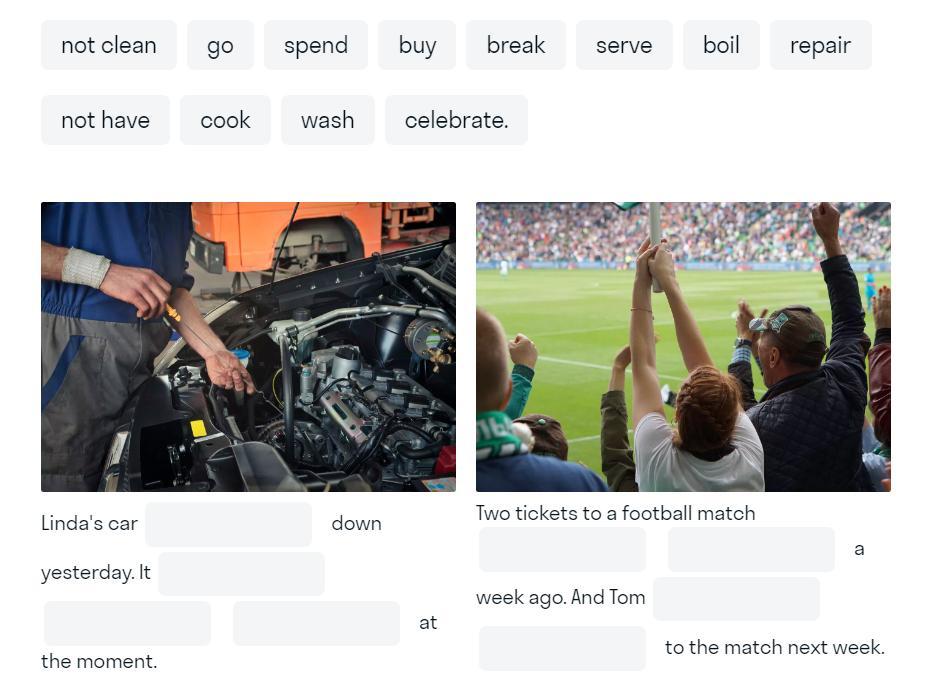Choose the 'buy' word chip
Screen dimensions: 932x683
pyautogui.click(x=417, y=45)
